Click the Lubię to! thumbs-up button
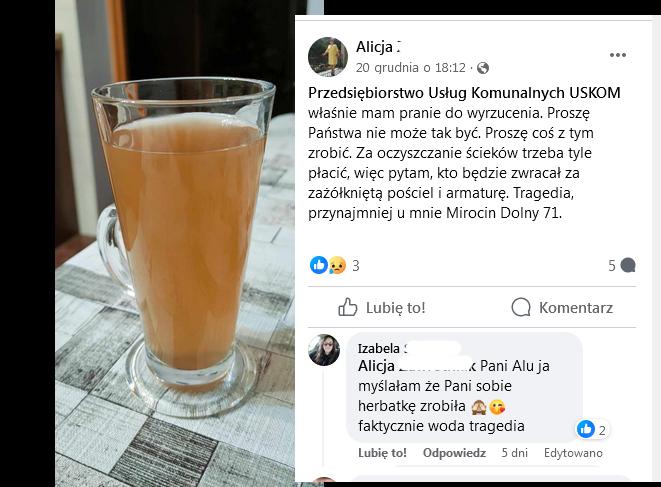 [x=382, y=307]
